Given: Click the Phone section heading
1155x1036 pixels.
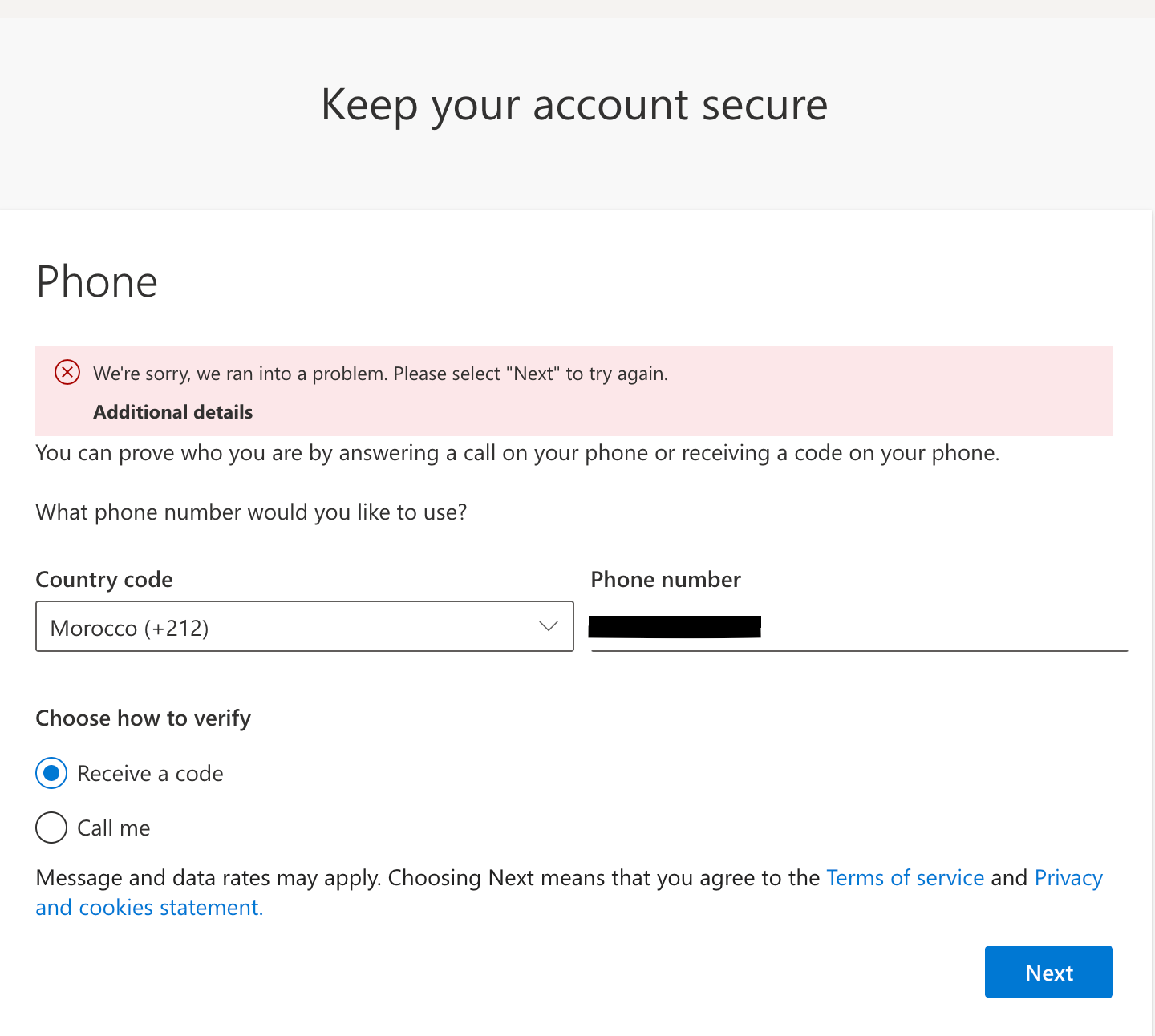Looking at the screenshot, I should tap(97, 282).
